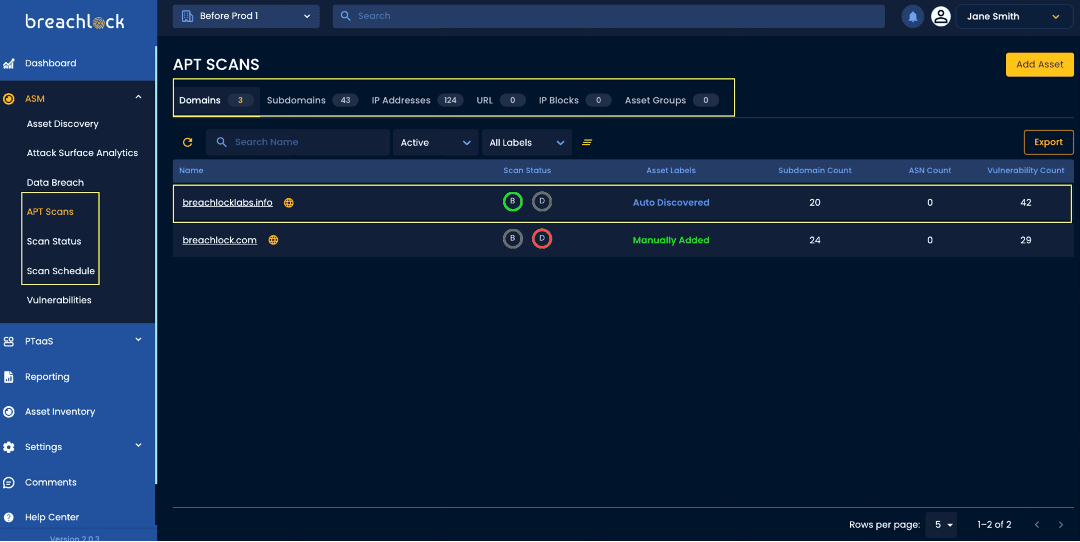Go to previous page arrow
This screenshot has height=542, width=1080.
click(x=1037, y=525)
